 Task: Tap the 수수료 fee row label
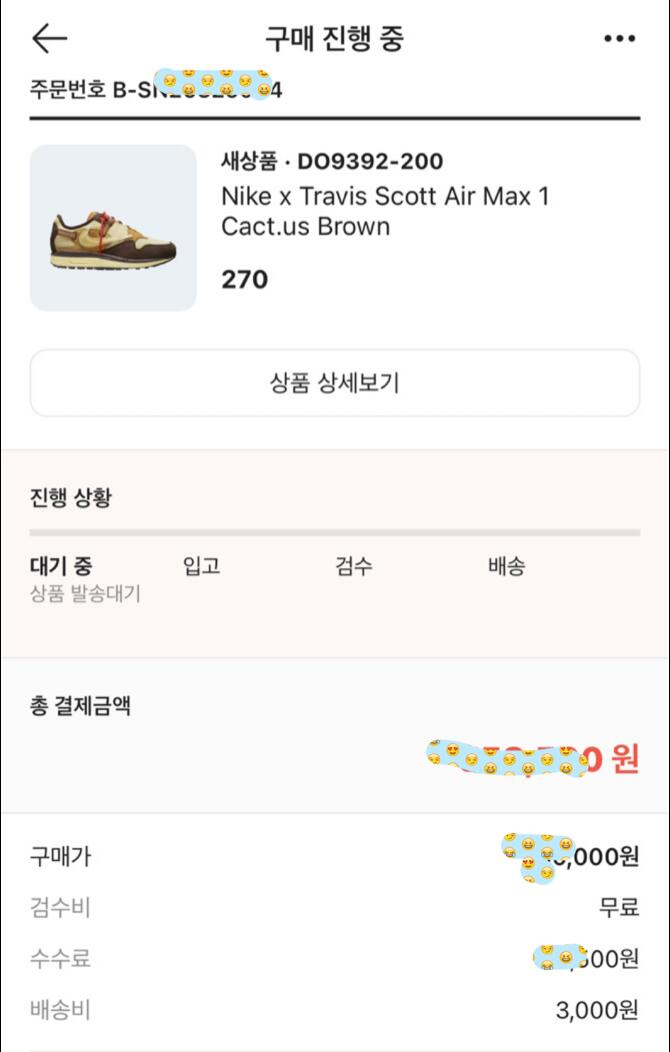click(x=61, y=959)
